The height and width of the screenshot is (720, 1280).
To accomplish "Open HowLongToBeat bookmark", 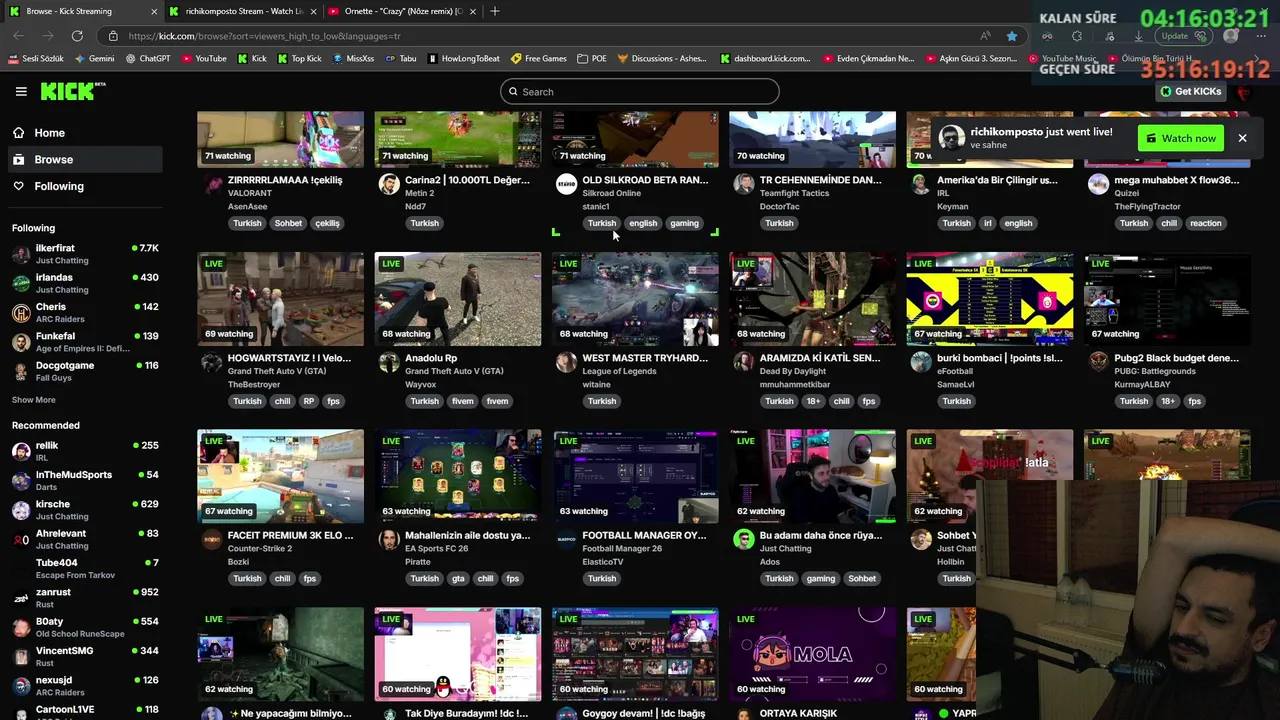I will pos(463,58).
